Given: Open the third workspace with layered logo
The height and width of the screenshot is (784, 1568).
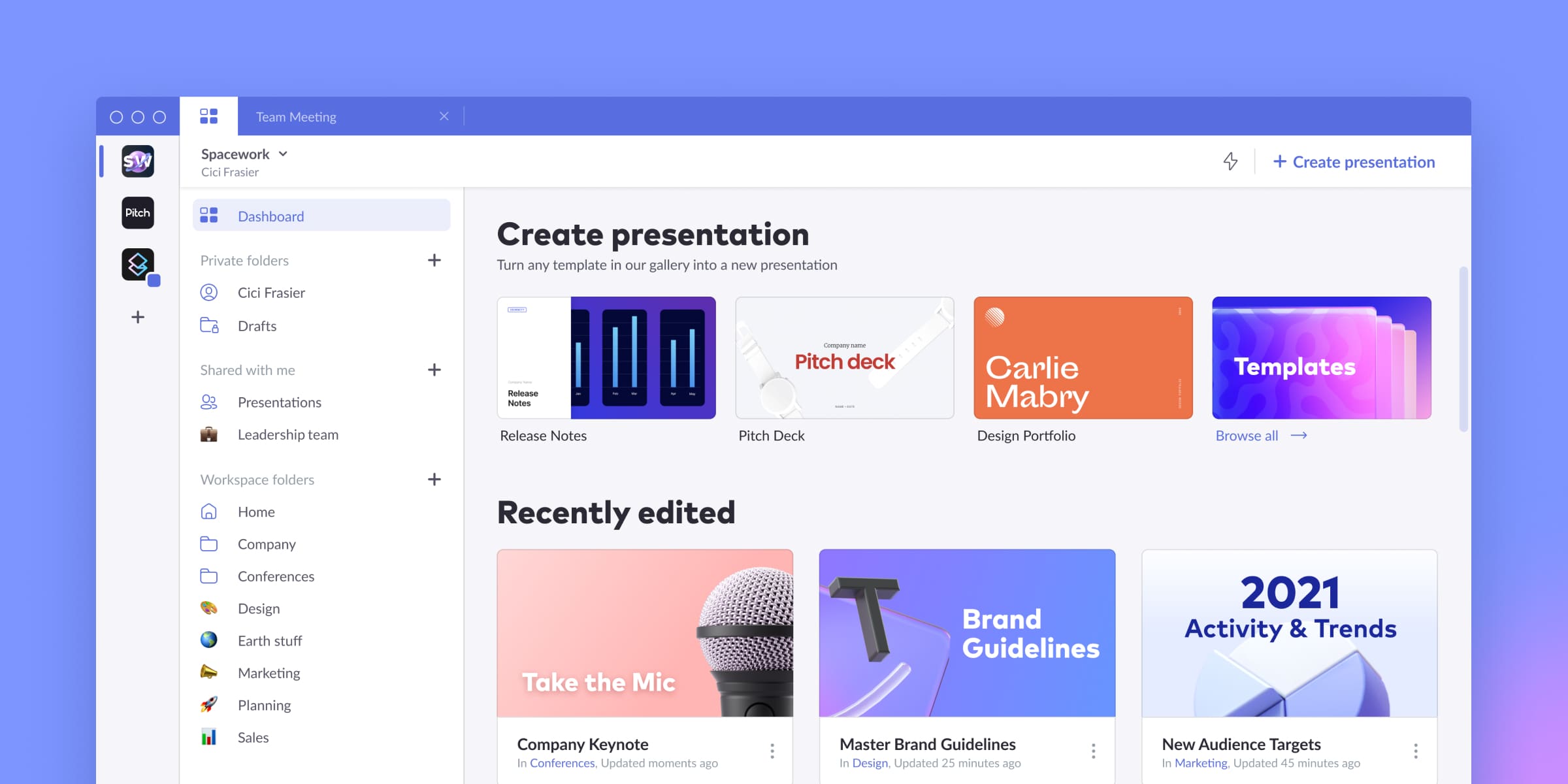Looking at the screenshot, I should pyautogui.click(x=138, y=265).
